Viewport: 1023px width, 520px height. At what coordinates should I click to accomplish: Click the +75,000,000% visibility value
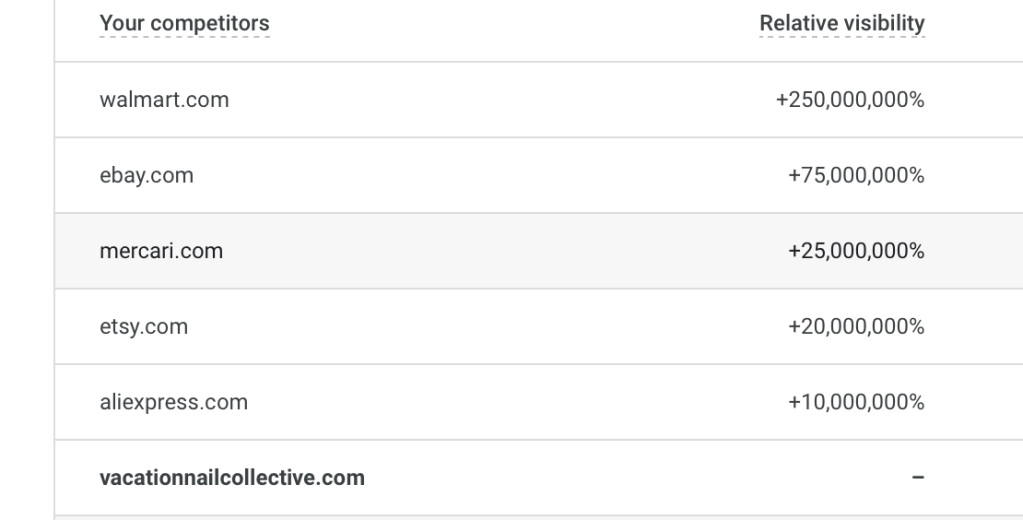[x=856, y=176]
